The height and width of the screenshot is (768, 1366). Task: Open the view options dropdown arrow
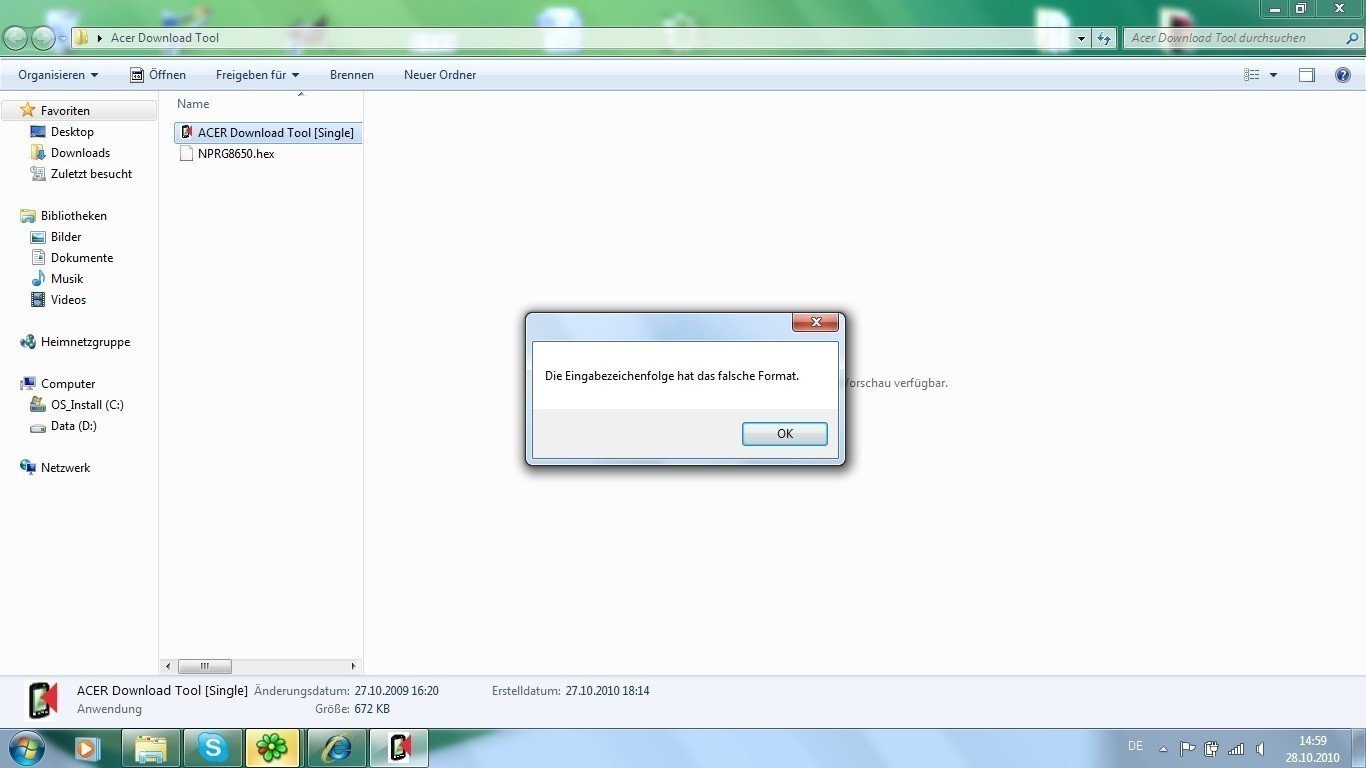coord(1273,75)
